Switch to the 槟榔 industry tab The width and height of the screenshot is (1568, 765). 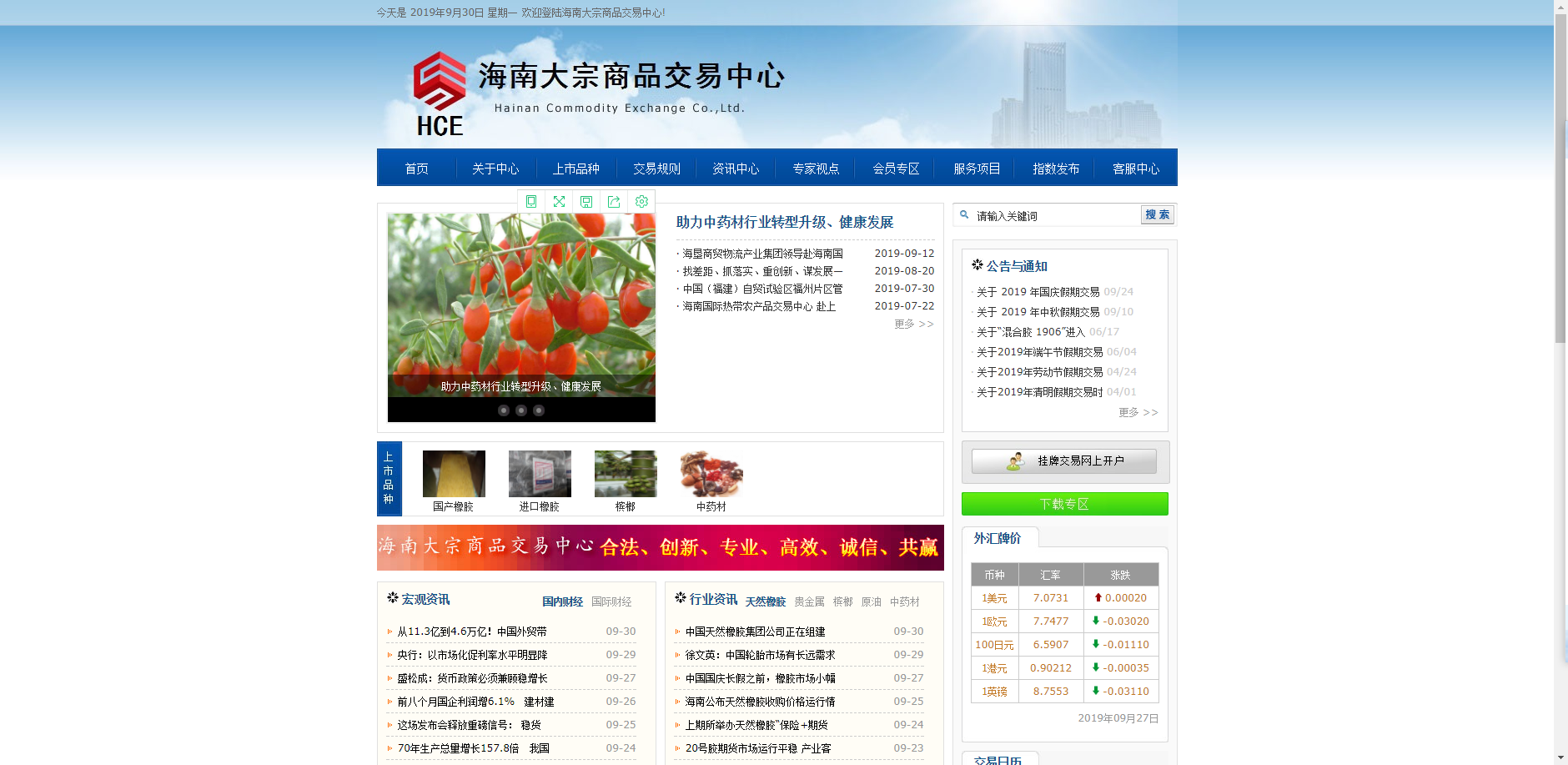click(x=842, y=601)
